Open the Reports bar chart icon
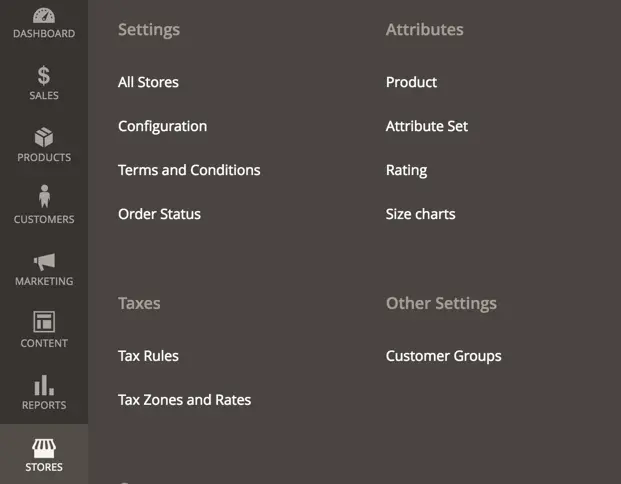Image resolution: width=621 pixels, height=484 pixels. coord(44,385)
